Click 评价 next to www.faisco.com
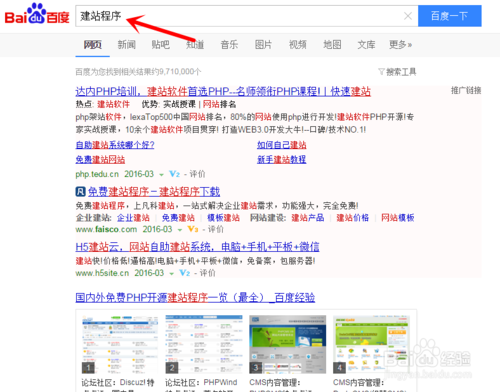This screenshot has height=392, width=500. 216,229
